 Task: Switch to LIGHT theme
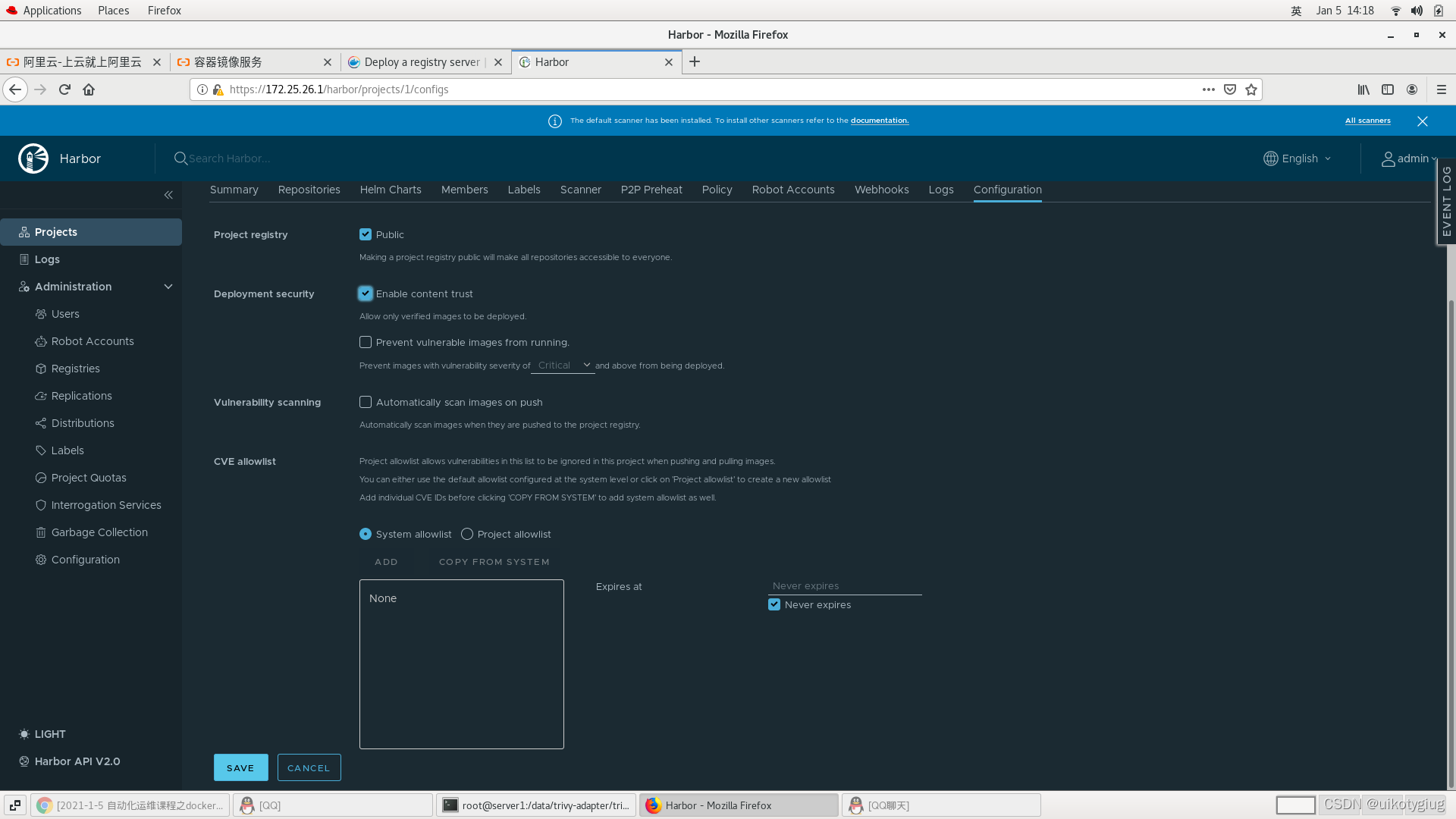(x=42, y=734)
